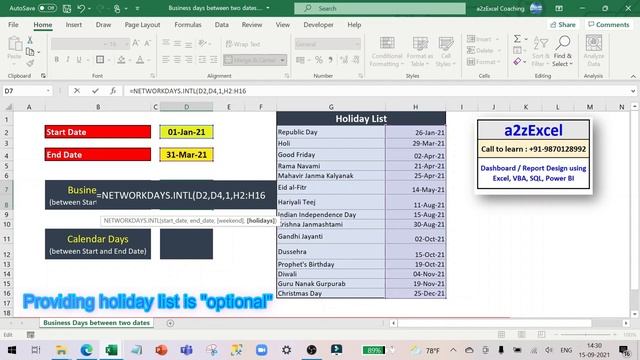This screenshot has height=360, width=640.
Task: Click the Sort & Filter button
Action: pyautogui.click(x=541, y=51)
